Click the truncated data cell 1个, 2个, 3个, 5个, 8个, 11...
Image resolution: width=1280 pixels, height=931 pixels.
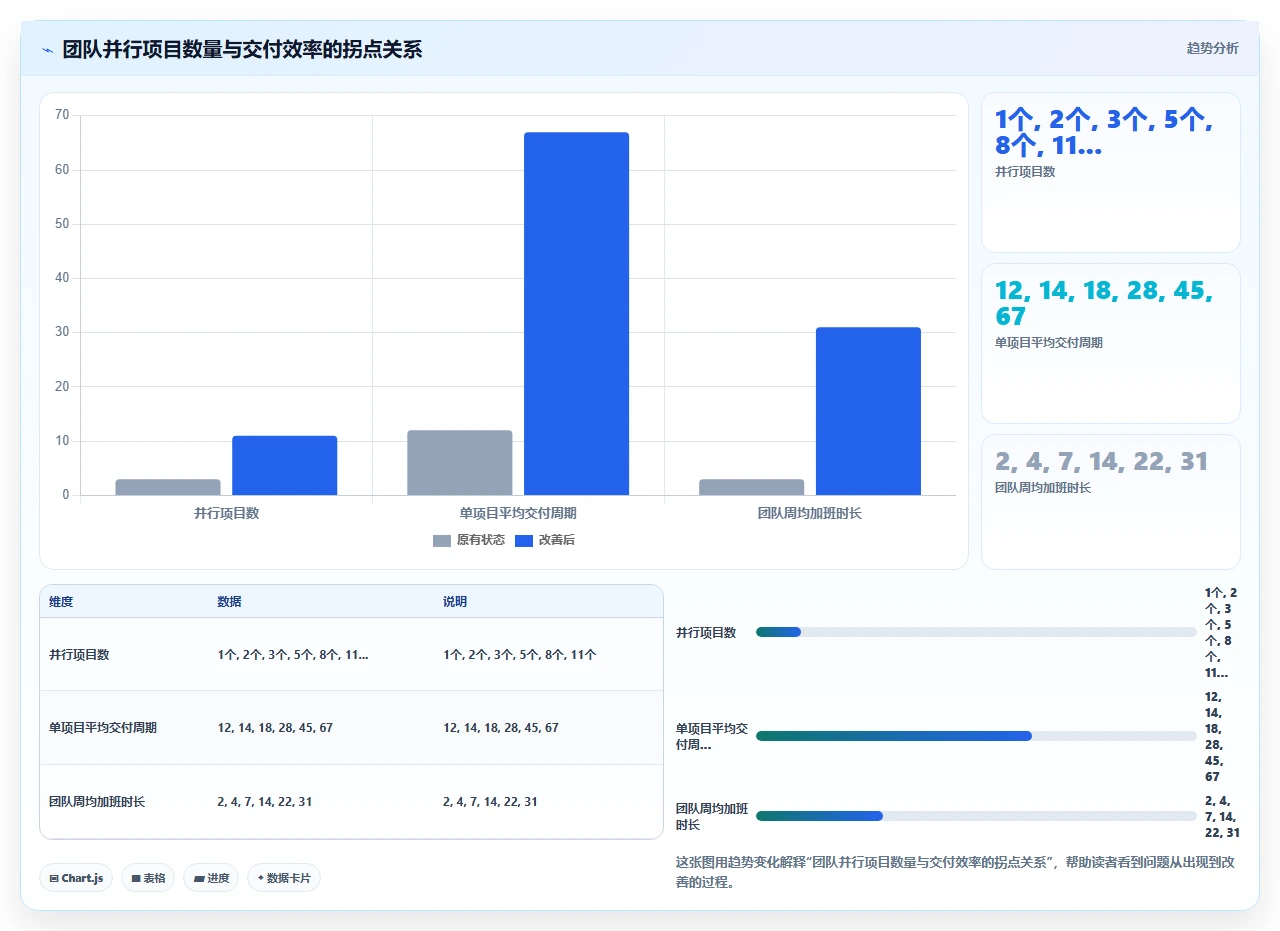point(293,655)
